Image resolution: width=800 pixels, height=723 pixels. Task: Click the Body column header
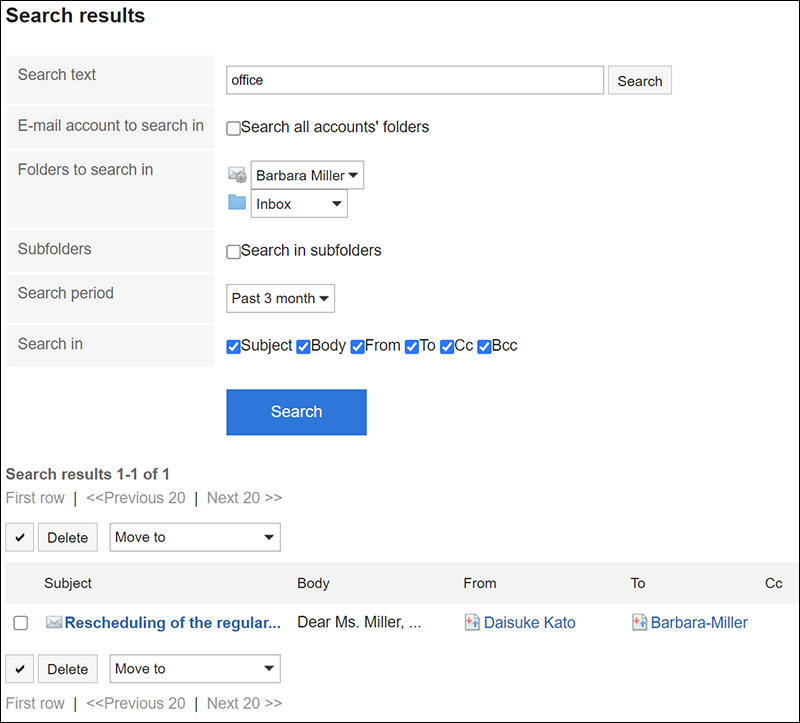click(x=313, y=583)
